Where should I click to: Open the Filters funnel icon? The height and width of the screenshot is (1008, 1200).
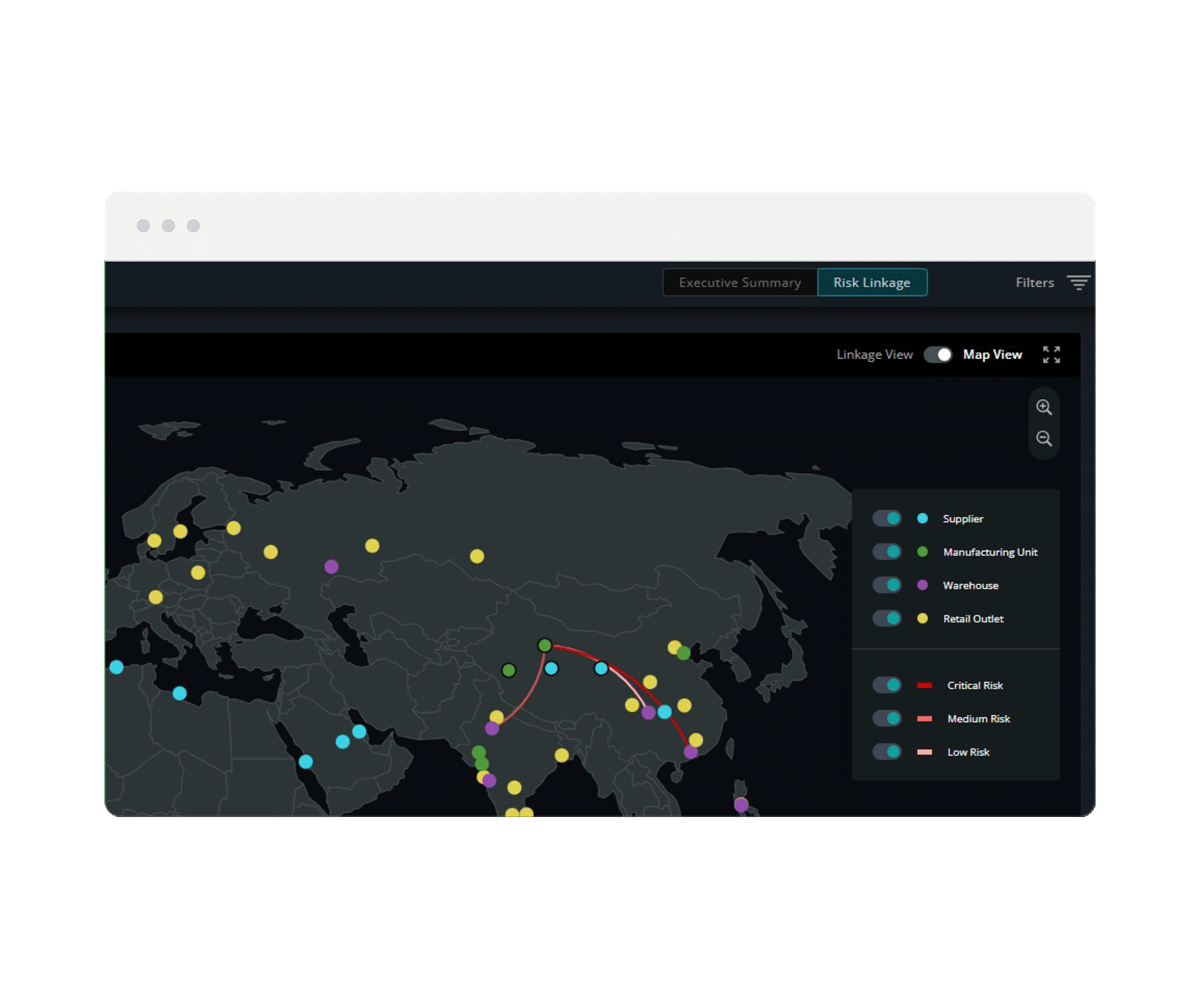(1078, 282)
